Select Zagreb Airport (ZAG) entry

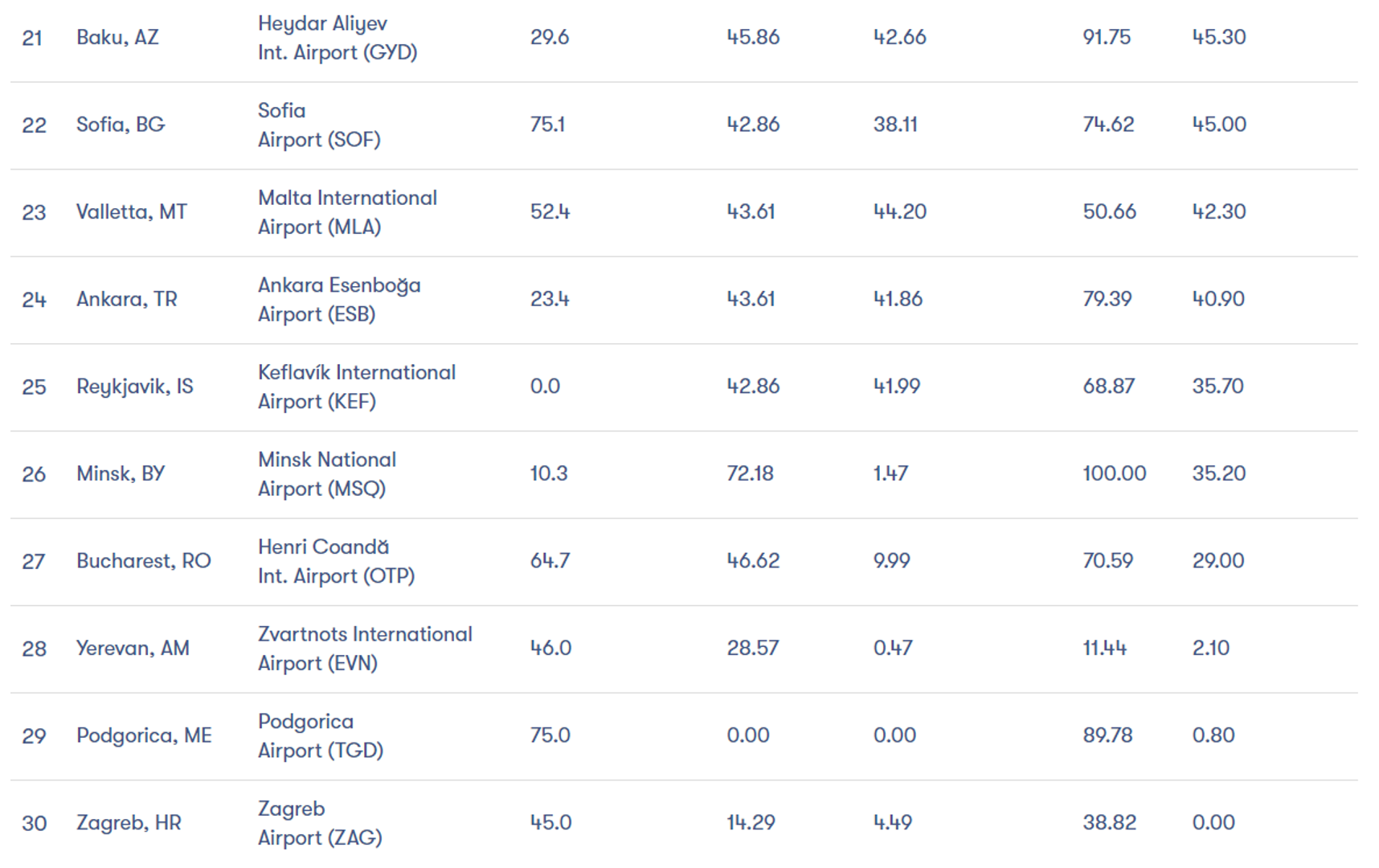pos(320,823)
